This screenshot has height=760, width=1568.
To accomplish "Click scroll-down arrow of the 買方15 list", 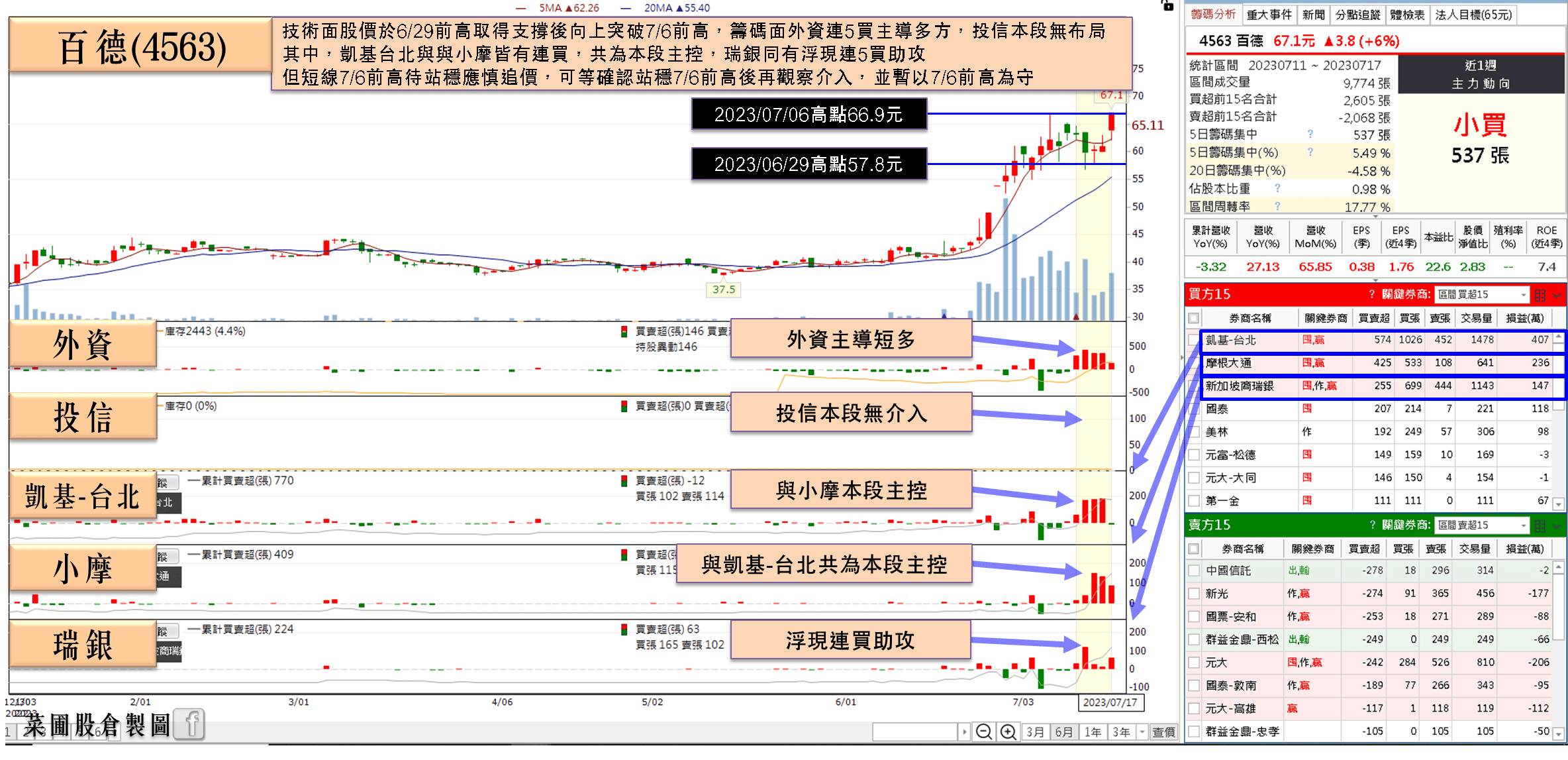I will [1559, 504].
